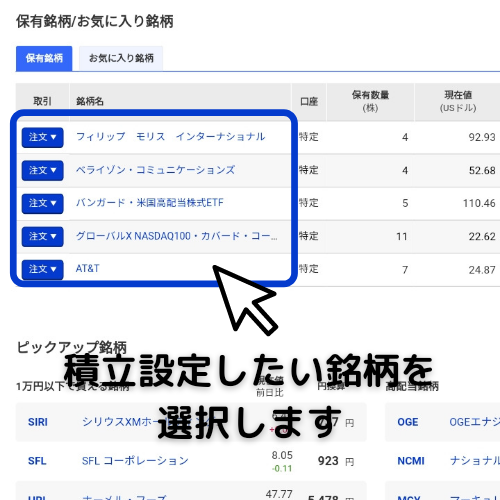Viewport: 500px width, 500px height.
Task: Click the 保有数量 (株) column header
Action: click(370, 101)
